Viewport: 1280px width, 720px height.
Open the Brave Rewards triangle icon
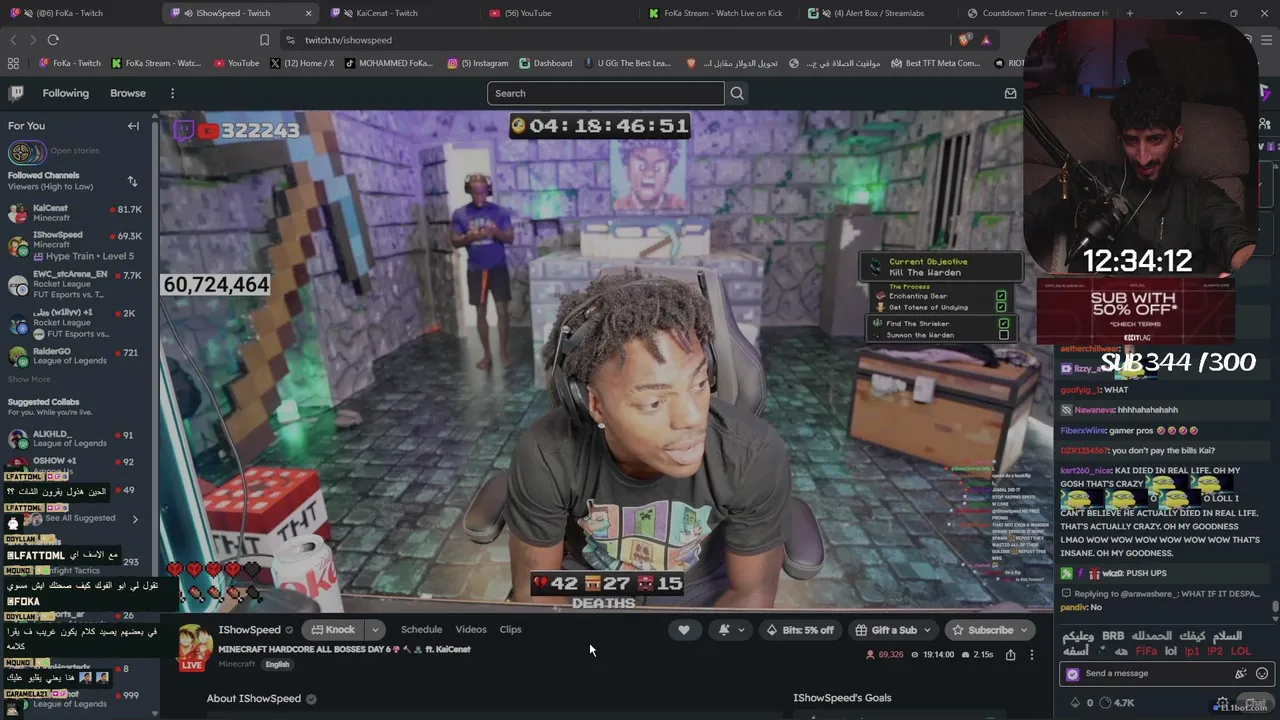986,40
